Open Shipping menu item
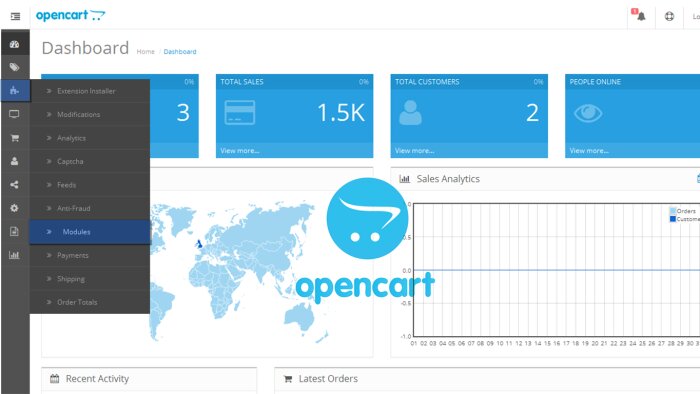 tap(90, 279)
